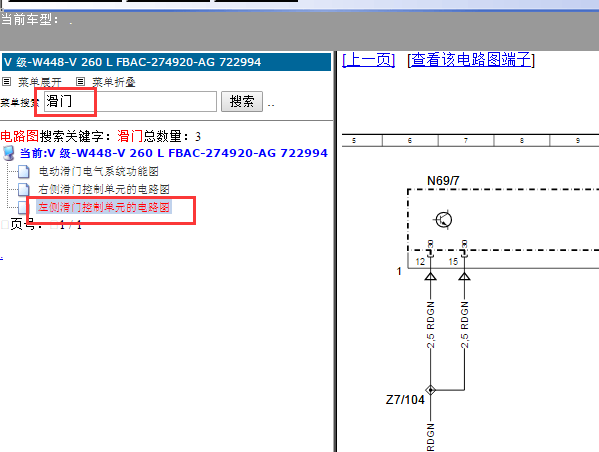Open 电动滑门电气系统功能图 tree item
The image size is (599, 452).
click(99, 171)
